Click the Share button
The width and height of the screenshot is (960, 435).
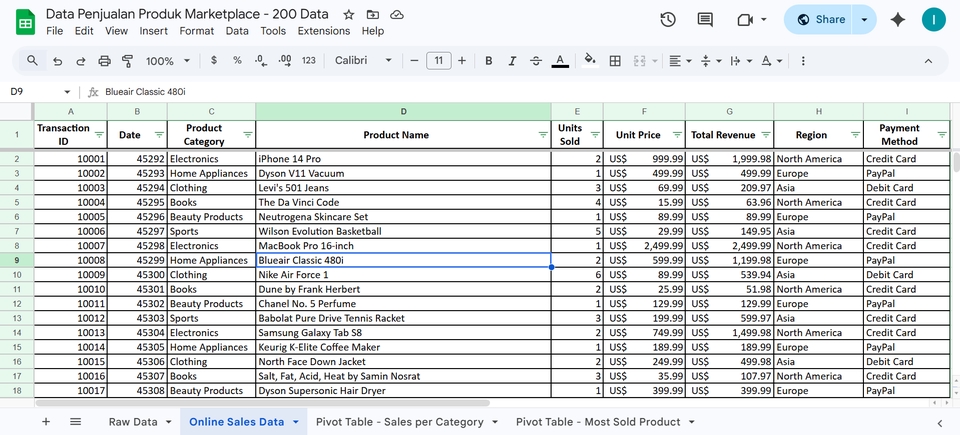(x=821, y=20)
